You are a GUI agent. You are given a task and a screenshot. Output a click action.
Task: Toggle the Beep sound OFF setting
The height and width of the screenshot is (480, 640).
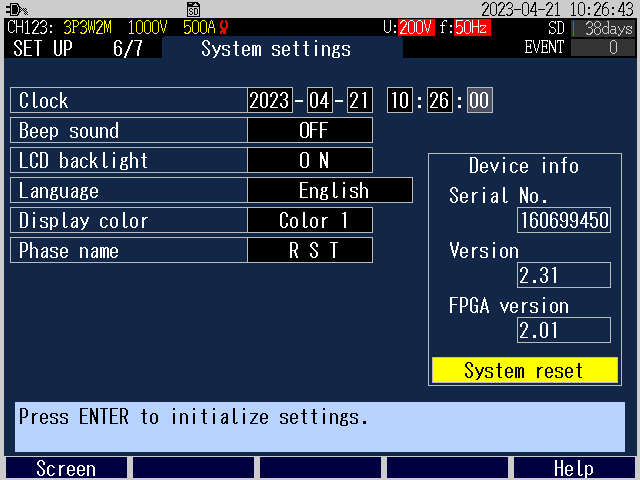tap(310, 130)
